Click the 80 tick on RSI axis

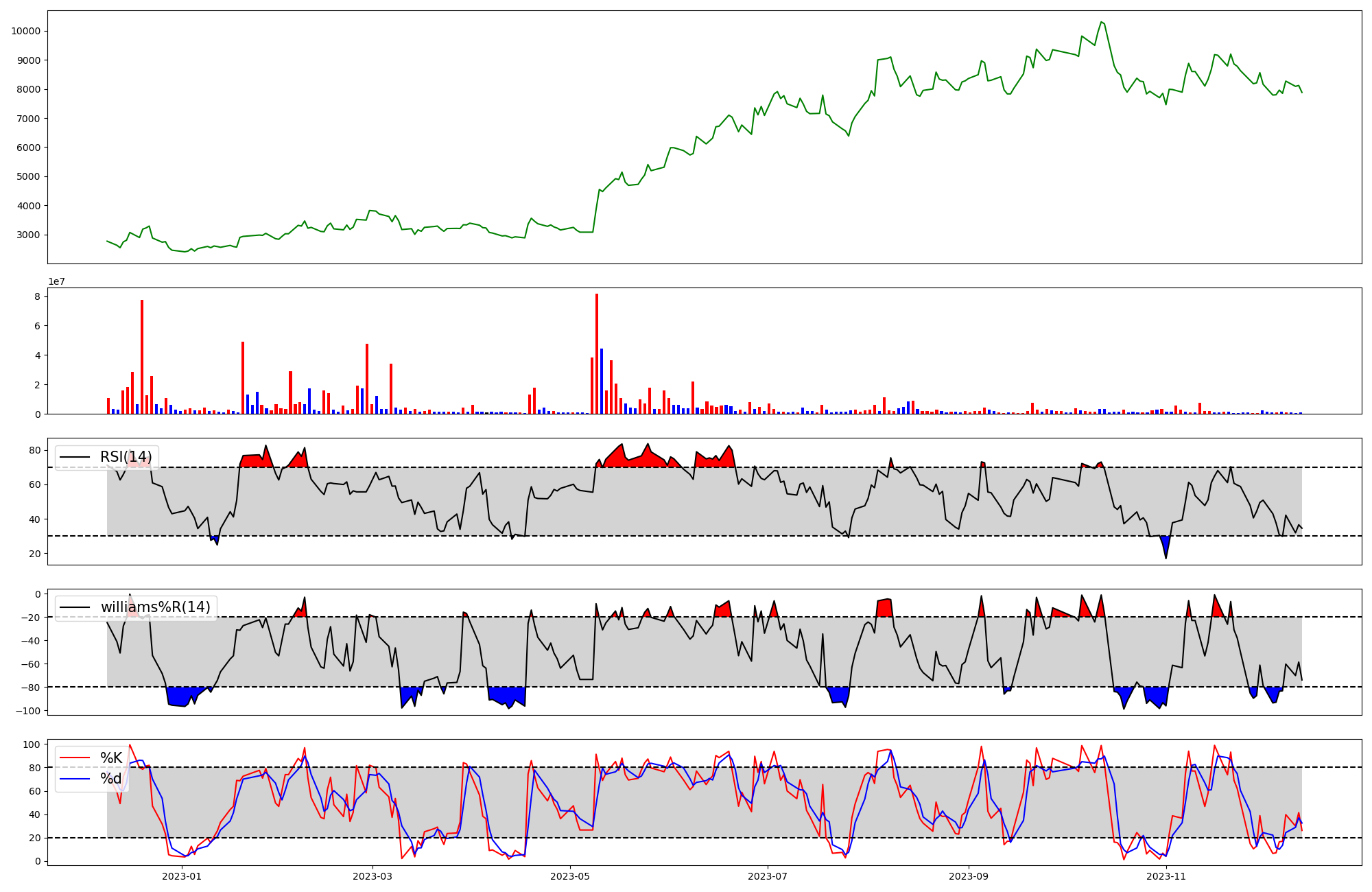(34, 450)
